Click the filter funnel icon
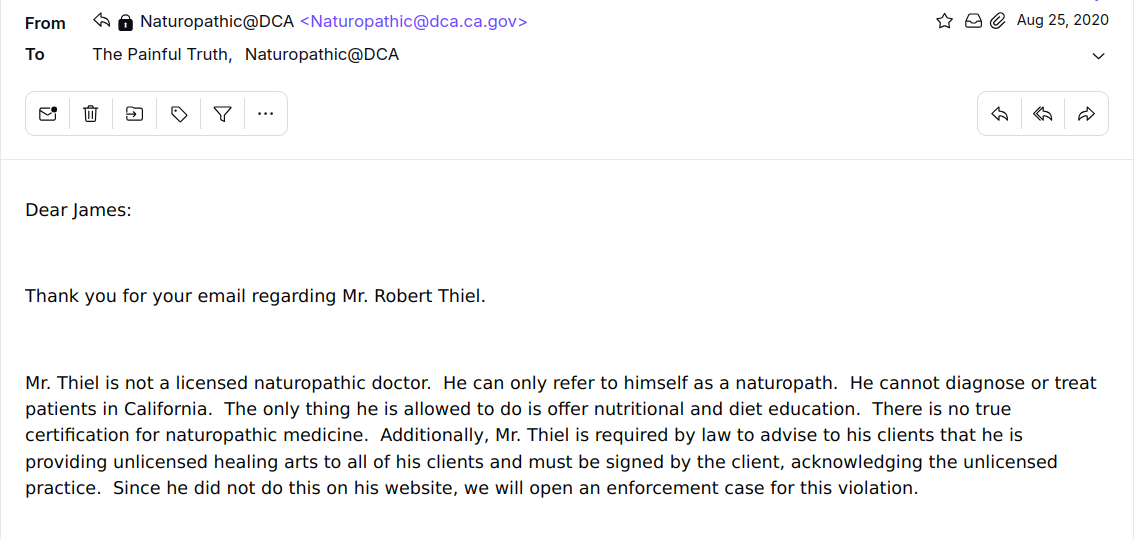Viewport: 1147px width, 539px height. click(x=223, y=114)
